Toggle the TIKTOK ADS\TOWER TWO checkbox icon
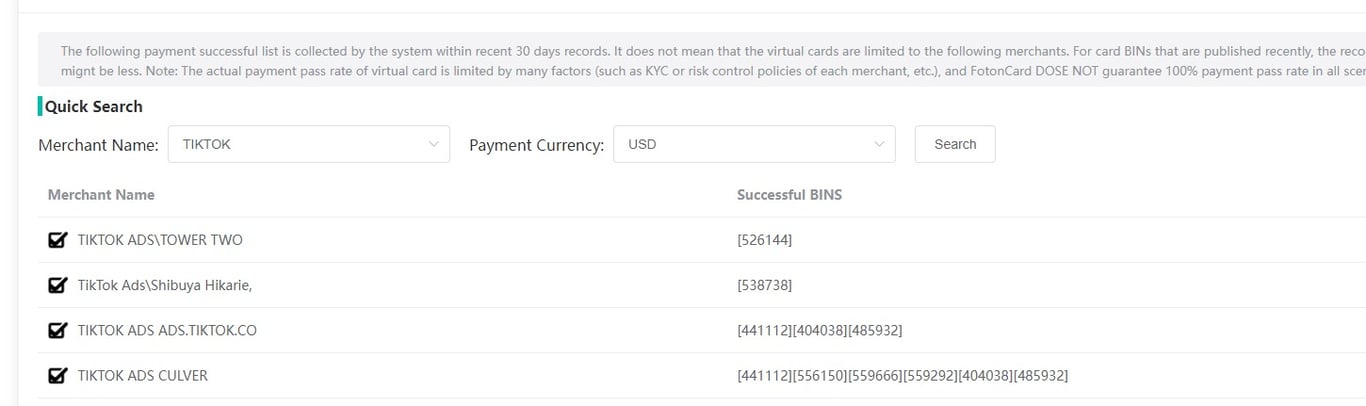This screenshot has width=1366, height=406. [x=58, y=240]
